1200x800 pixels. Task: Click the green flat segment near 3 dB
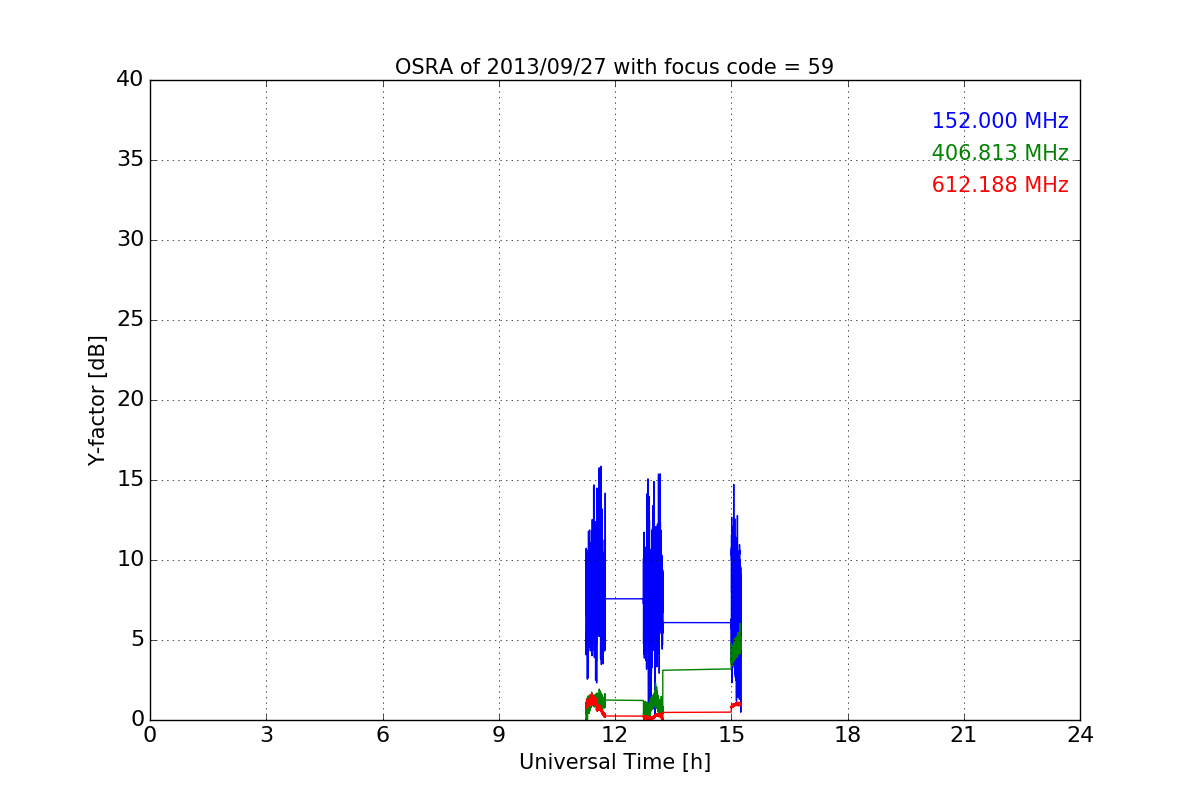coord(697,669)
